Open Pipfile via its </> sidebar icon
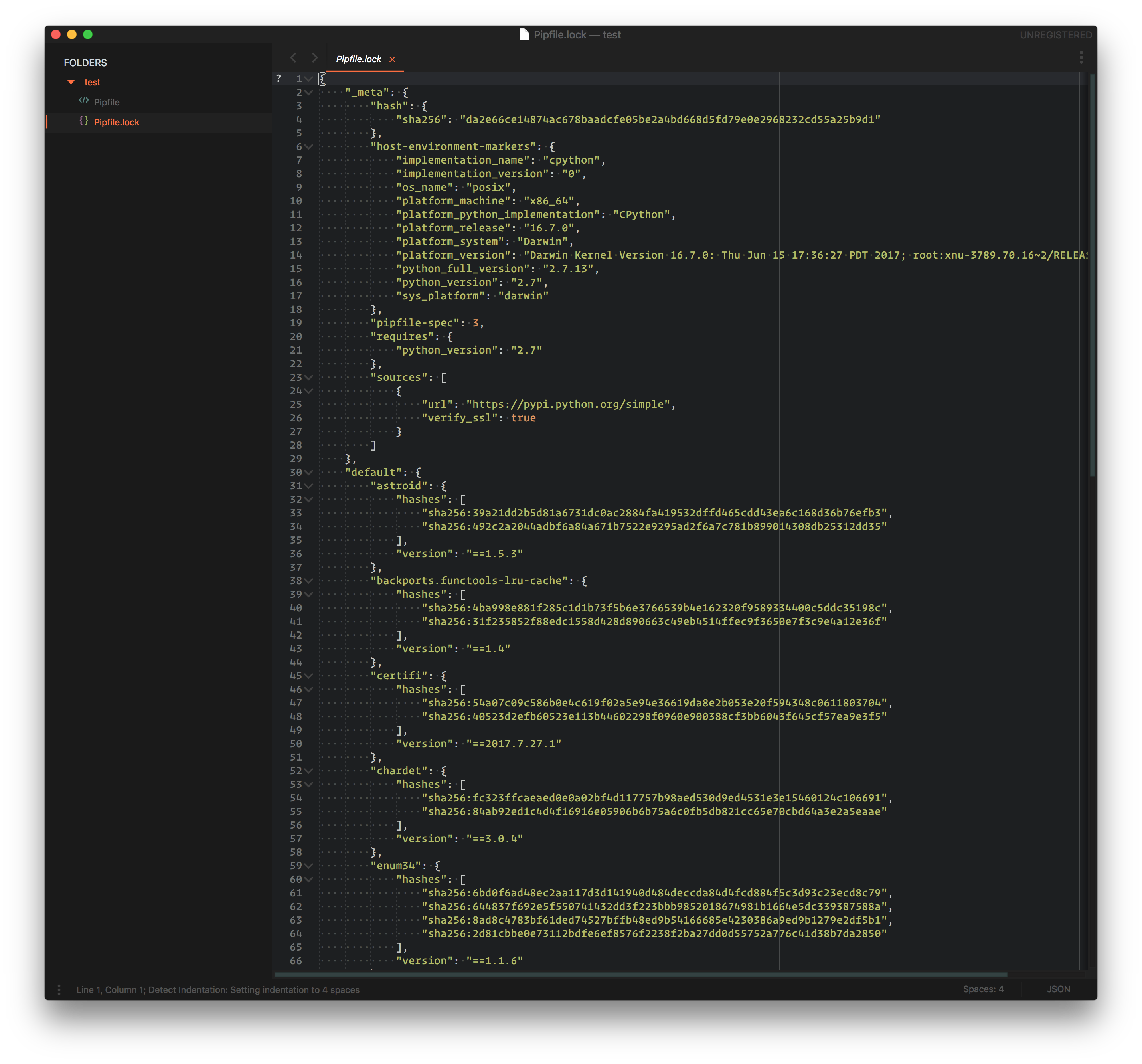The width and height of the screenshot is (1142, 1064). pos(83,101)
